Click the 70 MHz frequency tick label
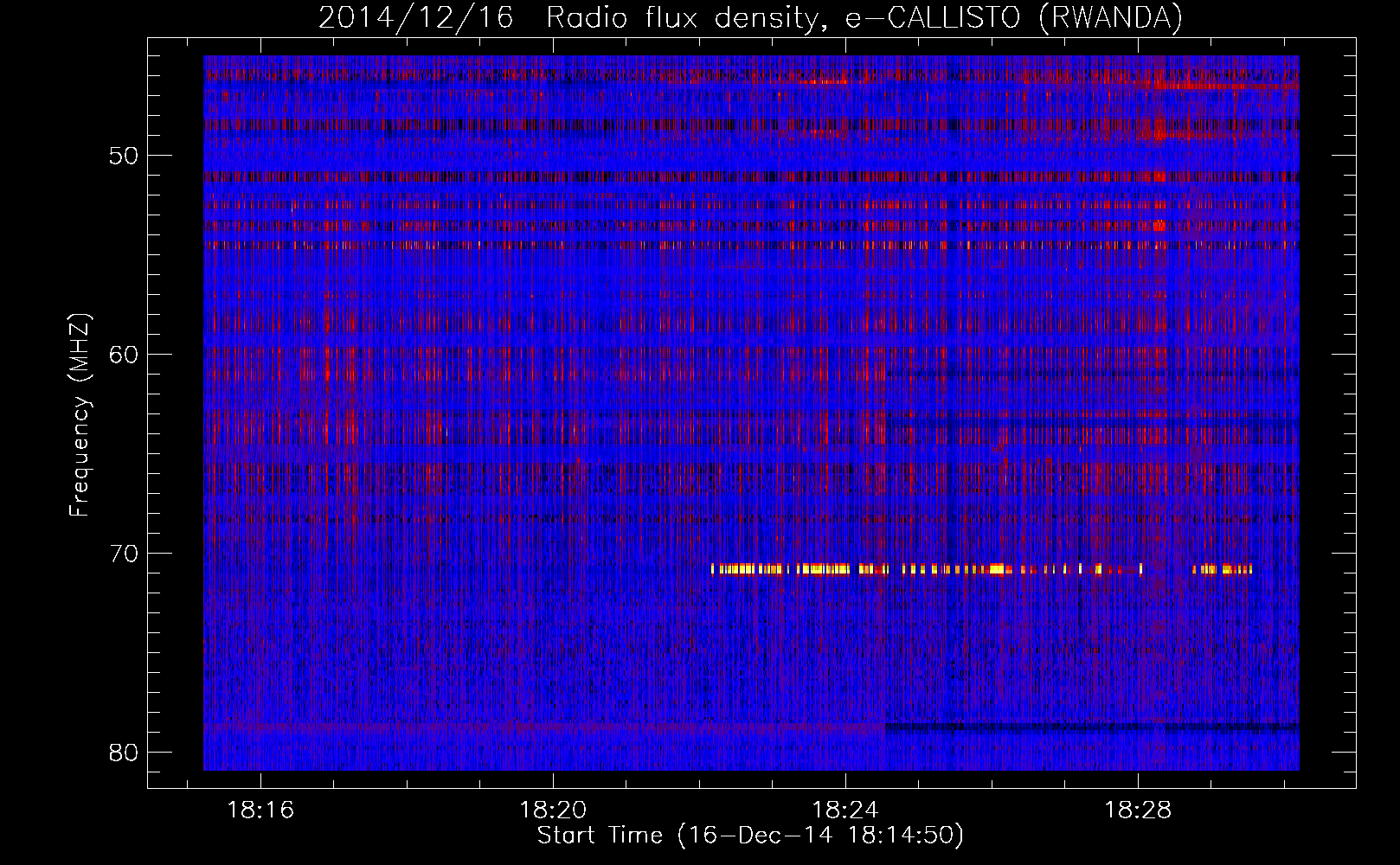Screen dimensions: 1400x865 tap(125, 554)
